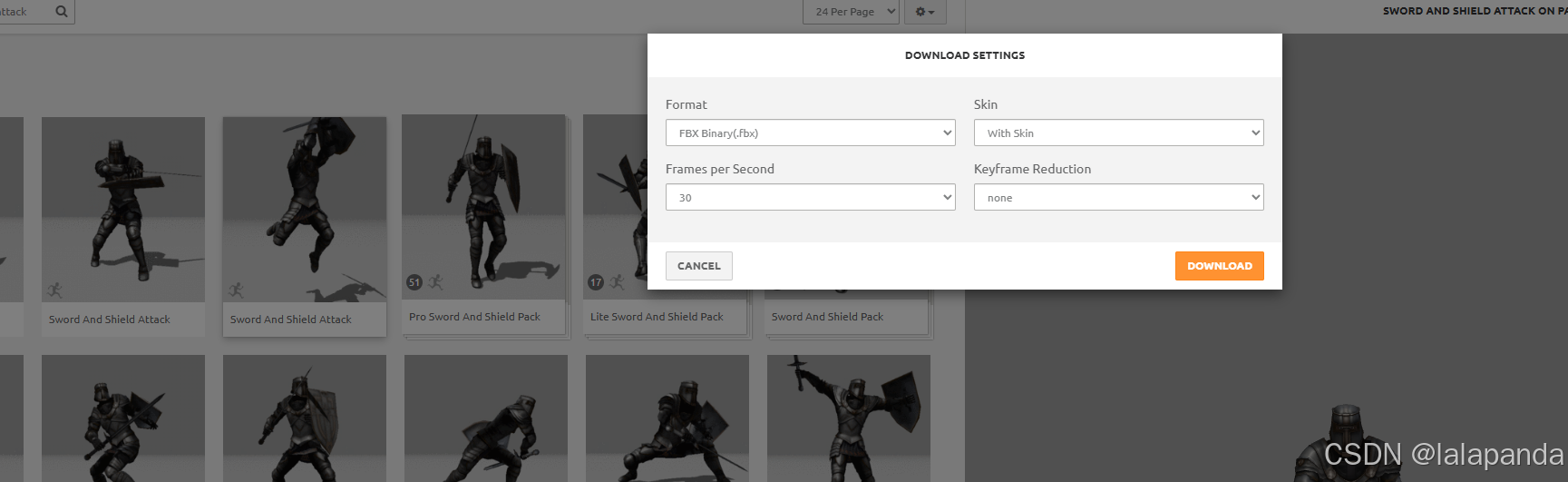Click running figure icon on first Sword And Shield Attack
The height and width of the screenshot is (482, 1568).
[x=55, y=290]
